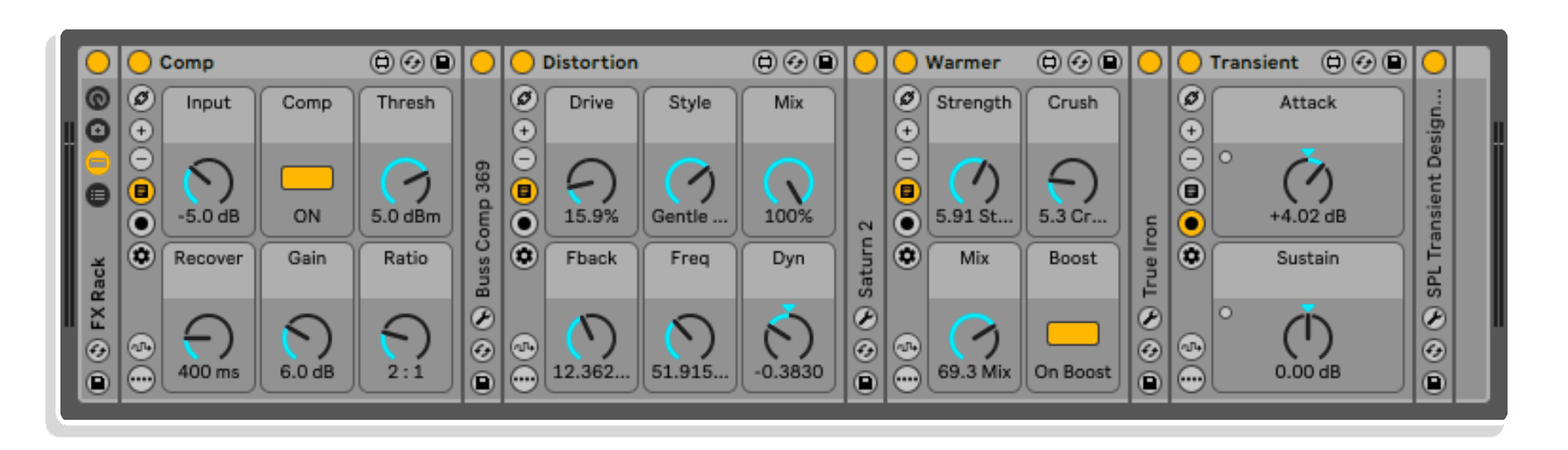Screen dimensions: 1568x450
Task: Click the Transient rack title
Action: [x=1254, y=62]
